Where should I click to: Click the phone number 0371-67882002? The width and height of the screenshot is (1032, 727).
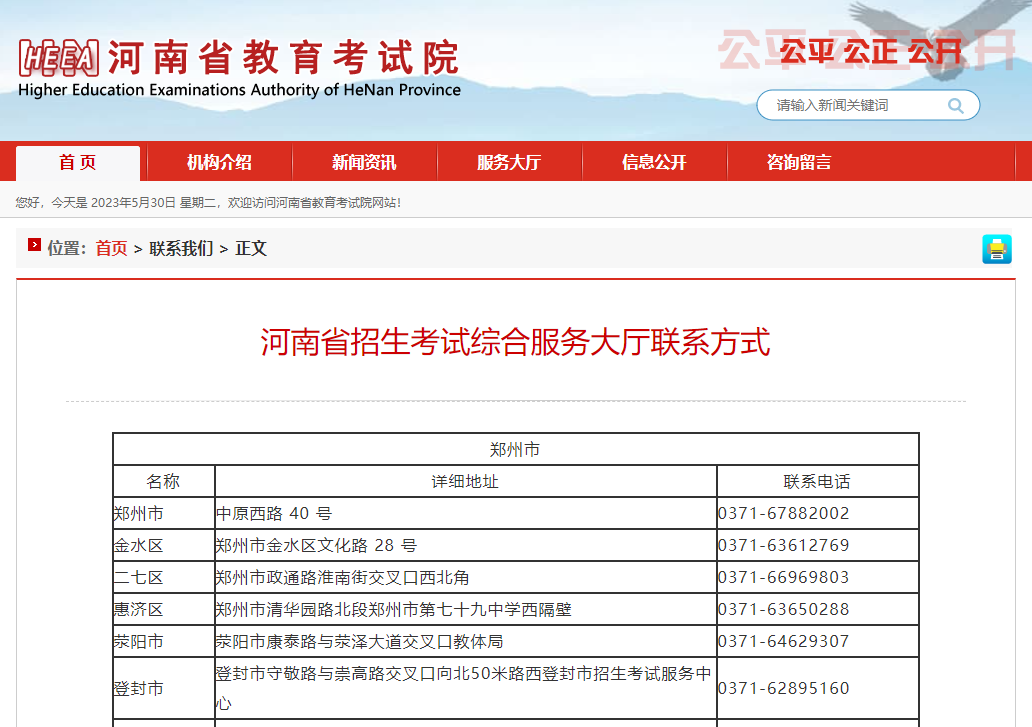click(x=783, y=514)
